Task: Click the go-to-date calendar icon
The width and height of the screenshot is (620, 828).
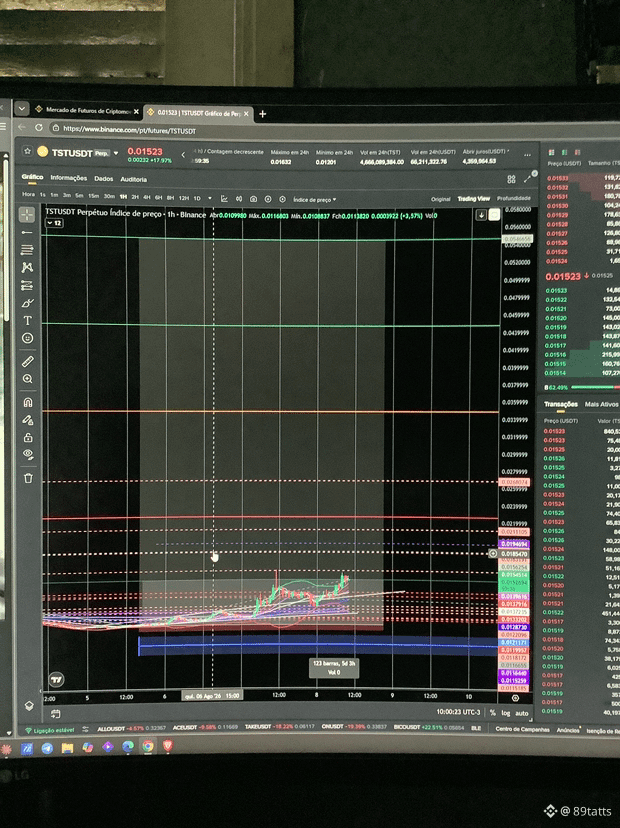Action: point(55,714)
